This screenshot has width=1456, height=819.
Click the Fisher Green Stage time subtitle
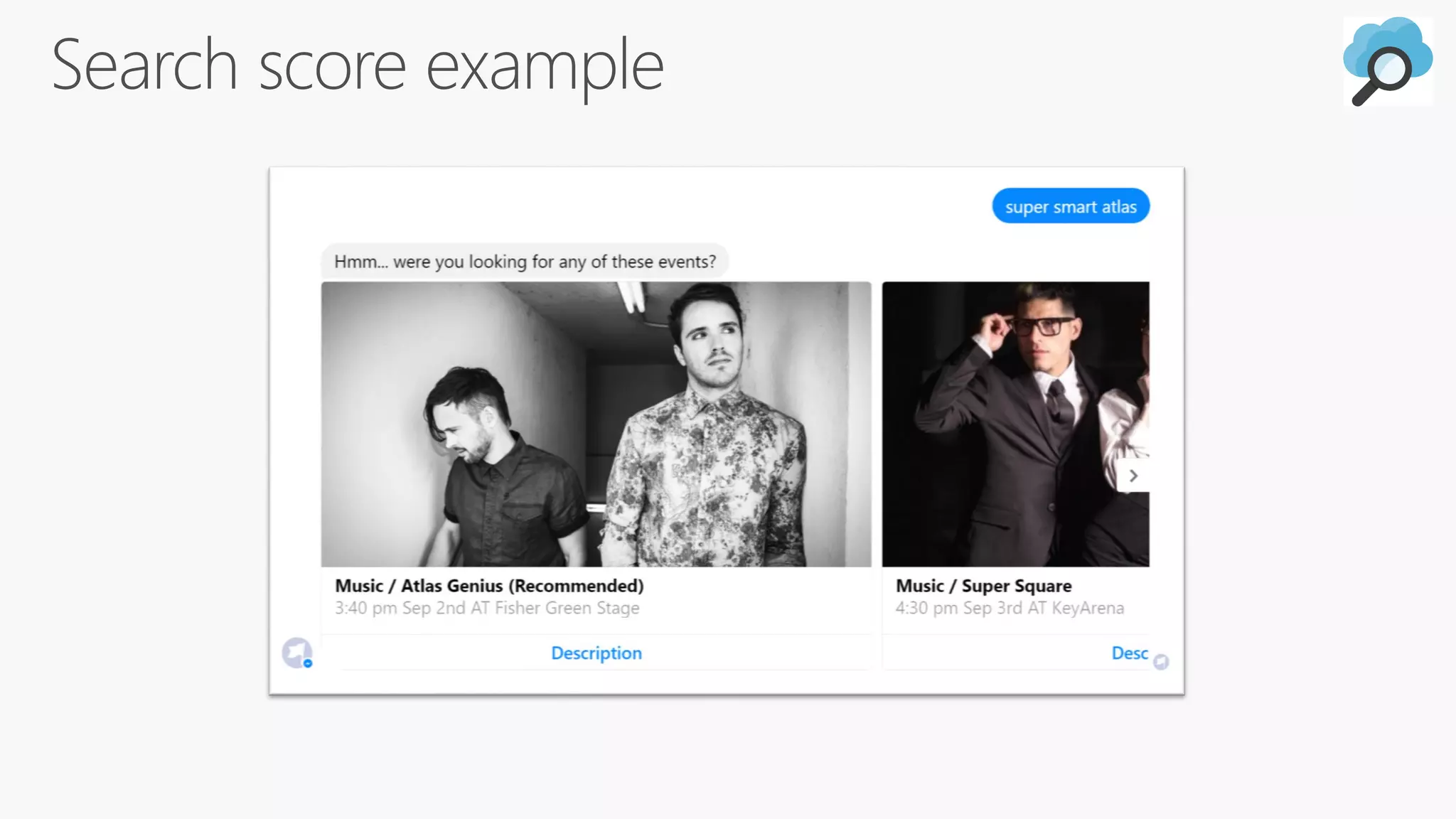click(487, 608)
